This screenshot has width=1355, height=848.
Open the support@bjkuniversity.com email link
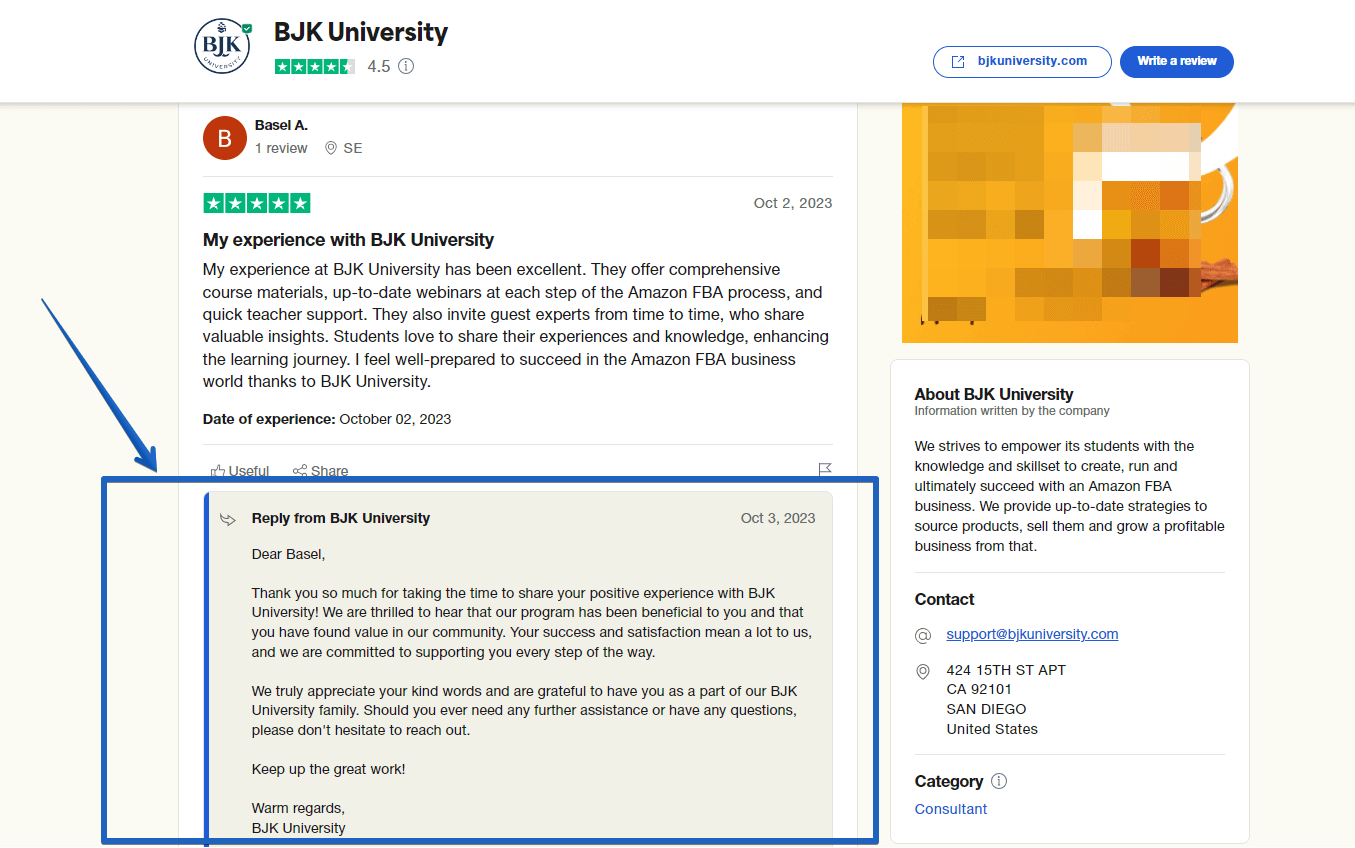[1032, 634]
